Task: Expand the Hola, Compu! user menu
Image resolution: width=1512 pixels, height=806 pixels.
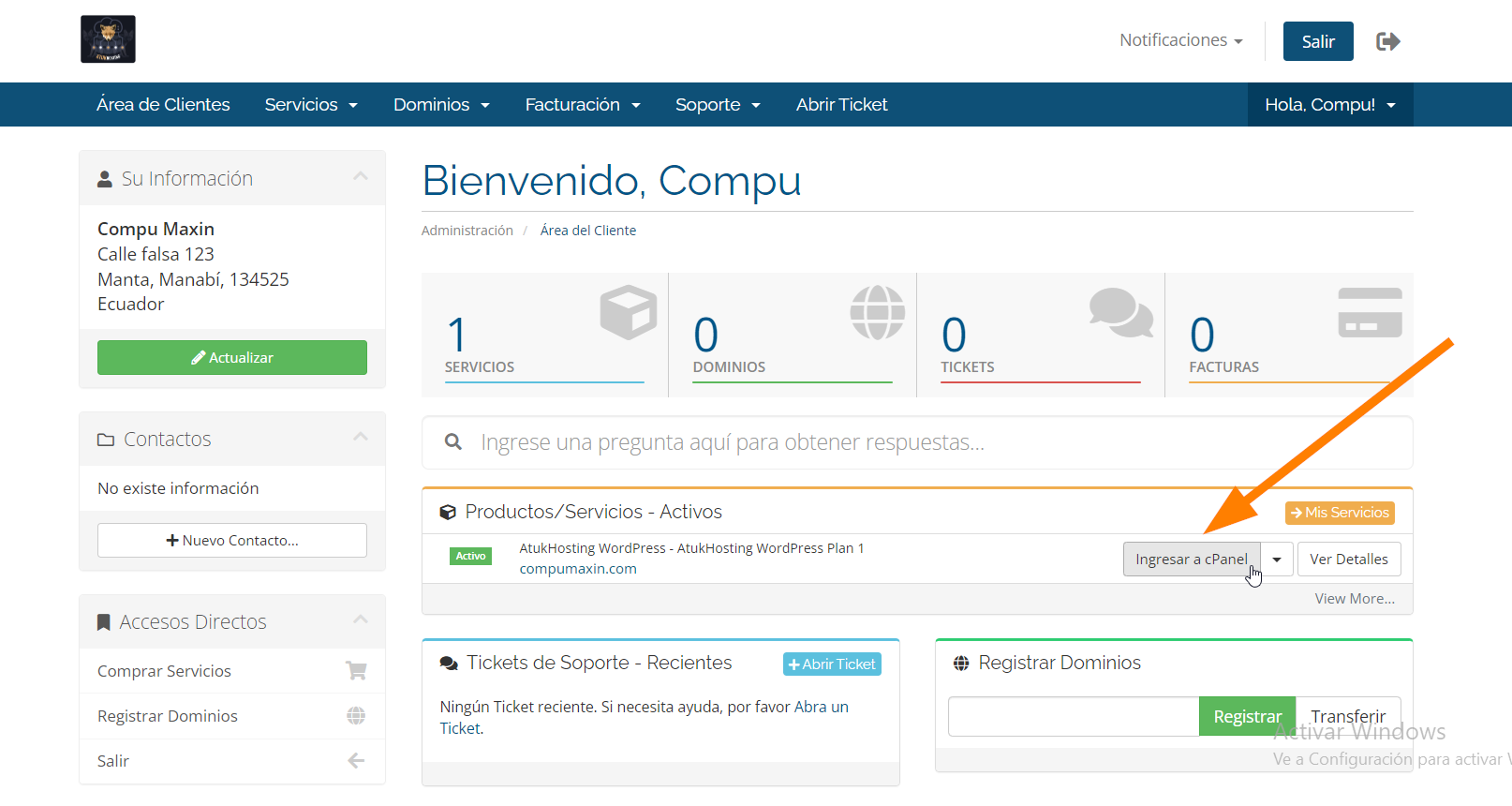Action: (x=1329, y=105)
